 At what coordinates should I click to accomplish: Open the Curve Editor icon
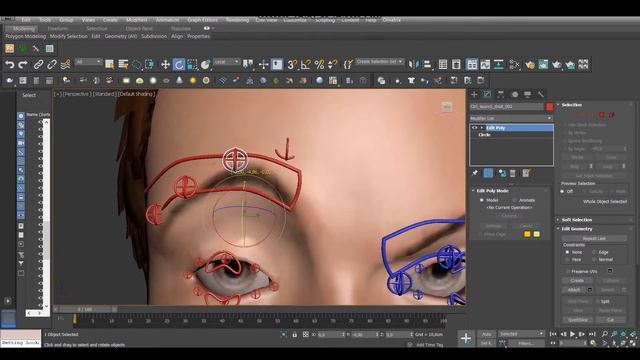point(485,64)
